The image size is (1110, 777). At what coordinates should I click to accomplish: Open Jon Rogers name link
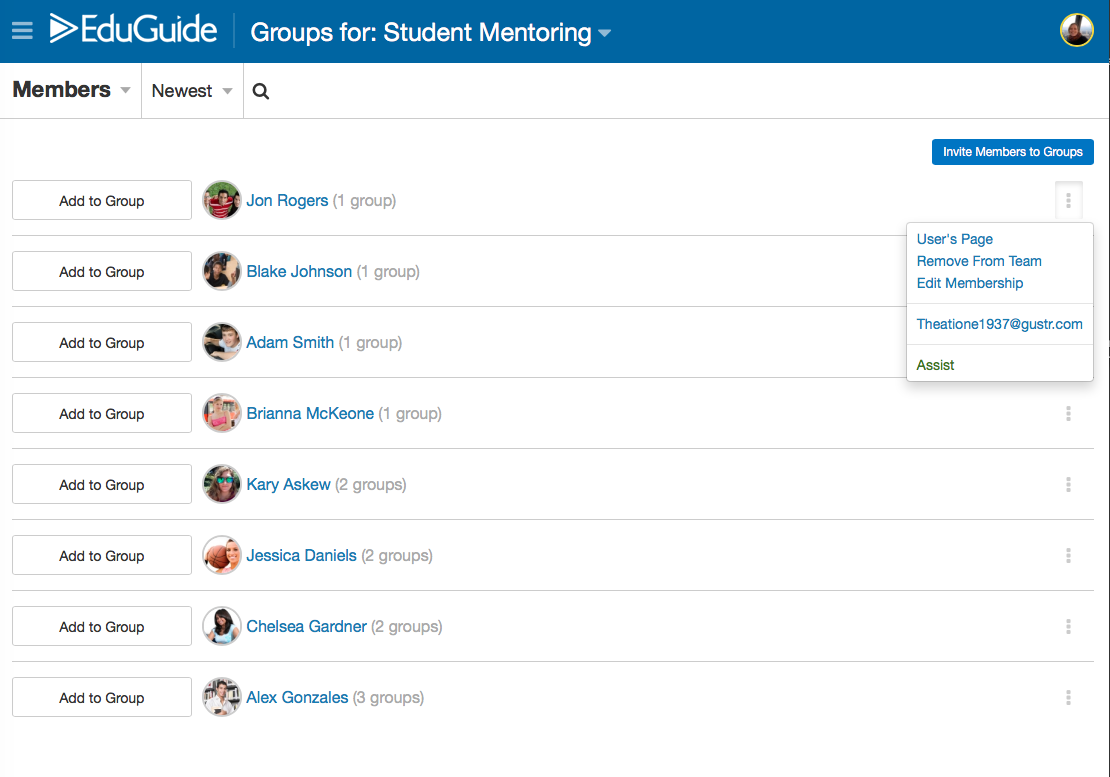click(287, 200)
